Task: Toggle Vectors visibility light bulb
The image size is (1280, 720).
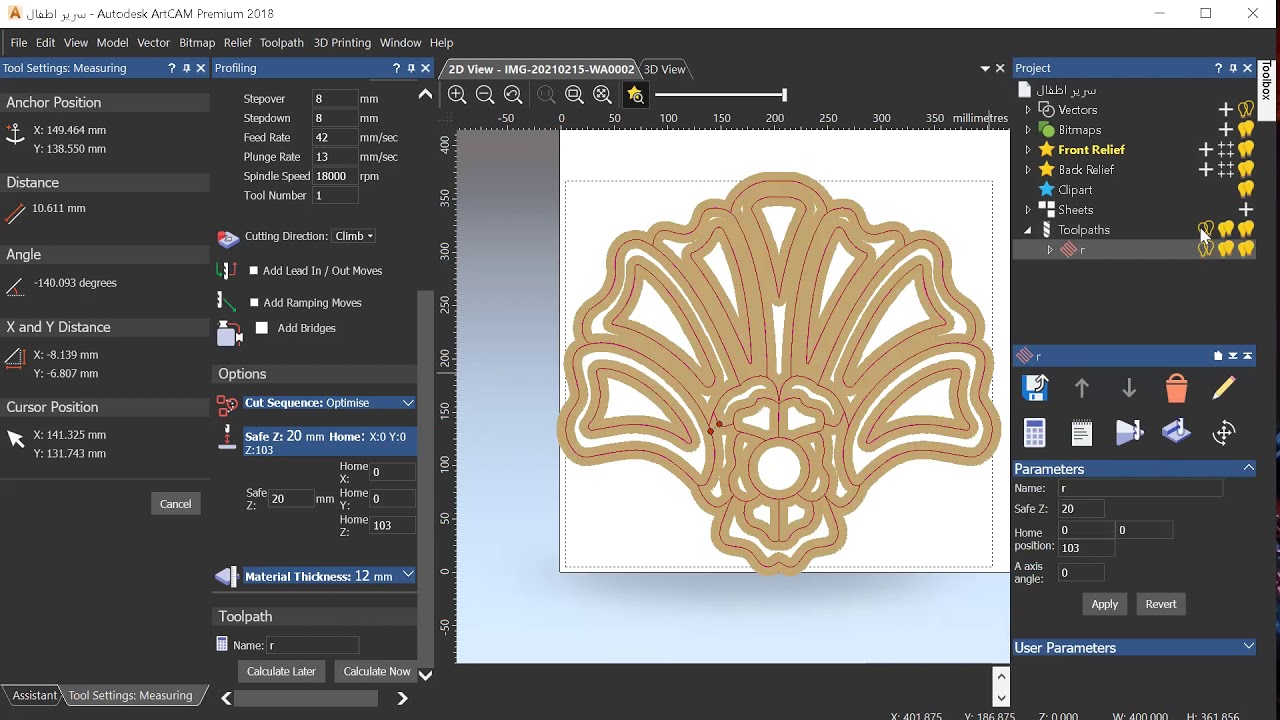Action: pyautogui.click(x=1246, y=110)
